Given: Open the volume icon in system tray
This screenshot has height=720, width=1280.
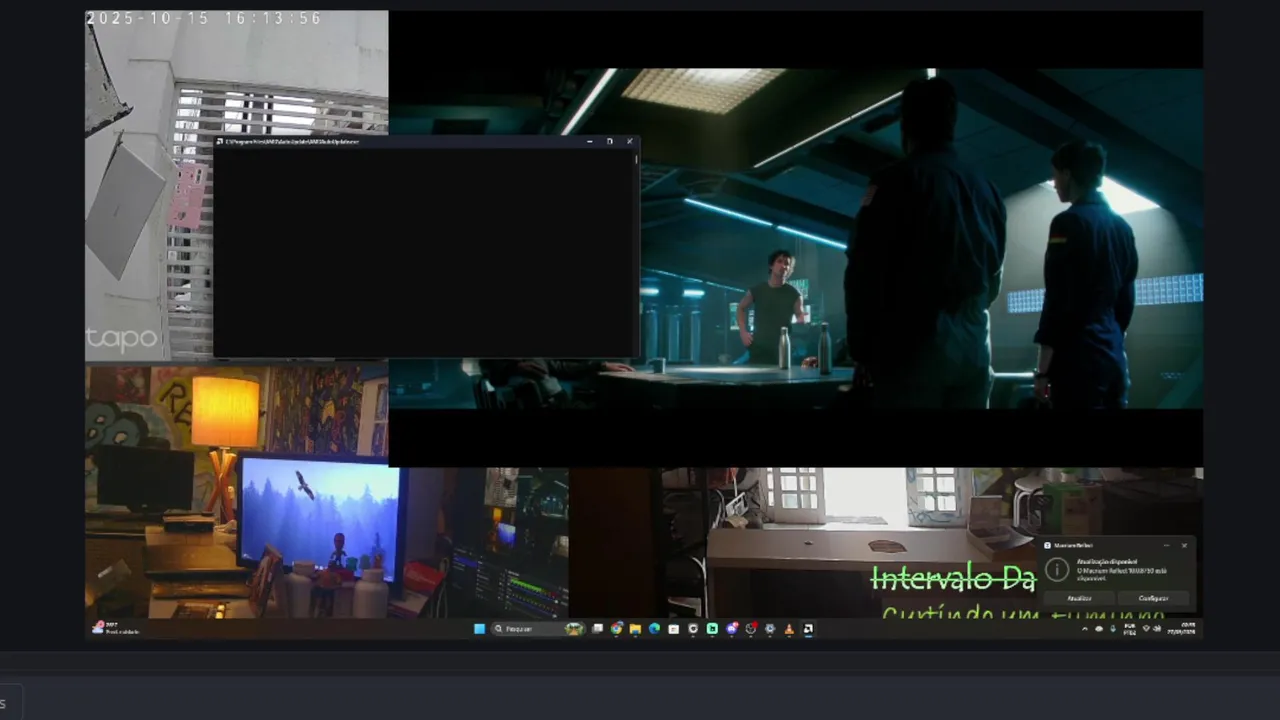Looking at the screenshot, I should [1157, 629].
